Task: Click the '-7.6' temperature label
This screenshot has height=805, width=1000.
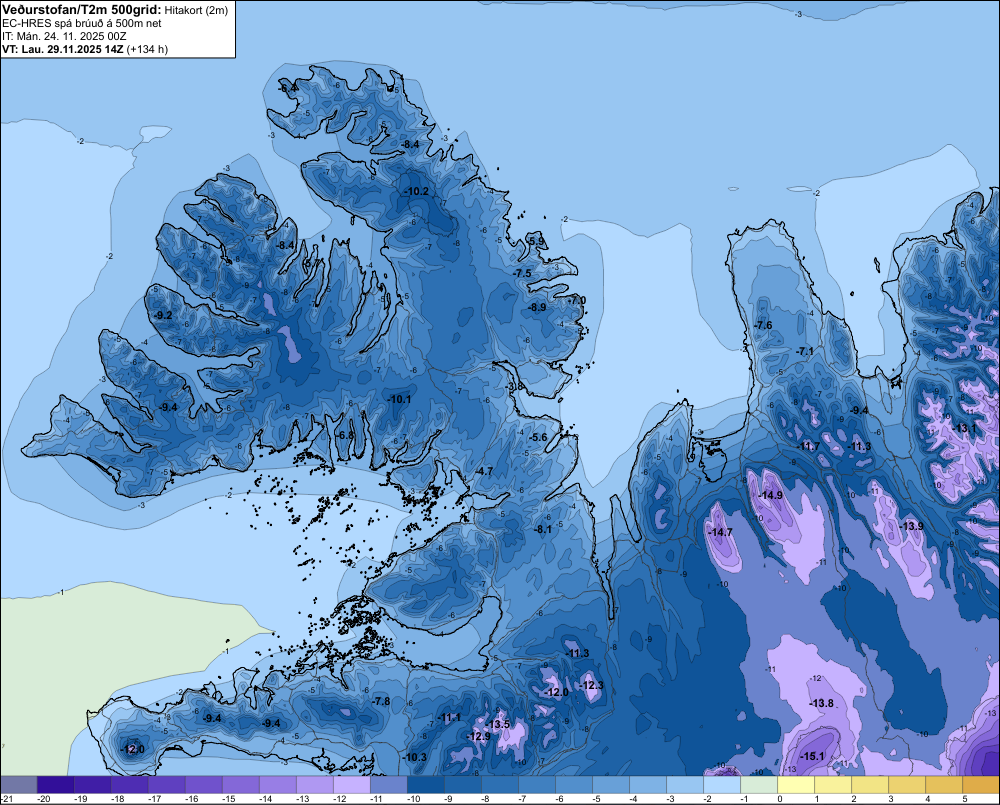Action: (763, 325)
